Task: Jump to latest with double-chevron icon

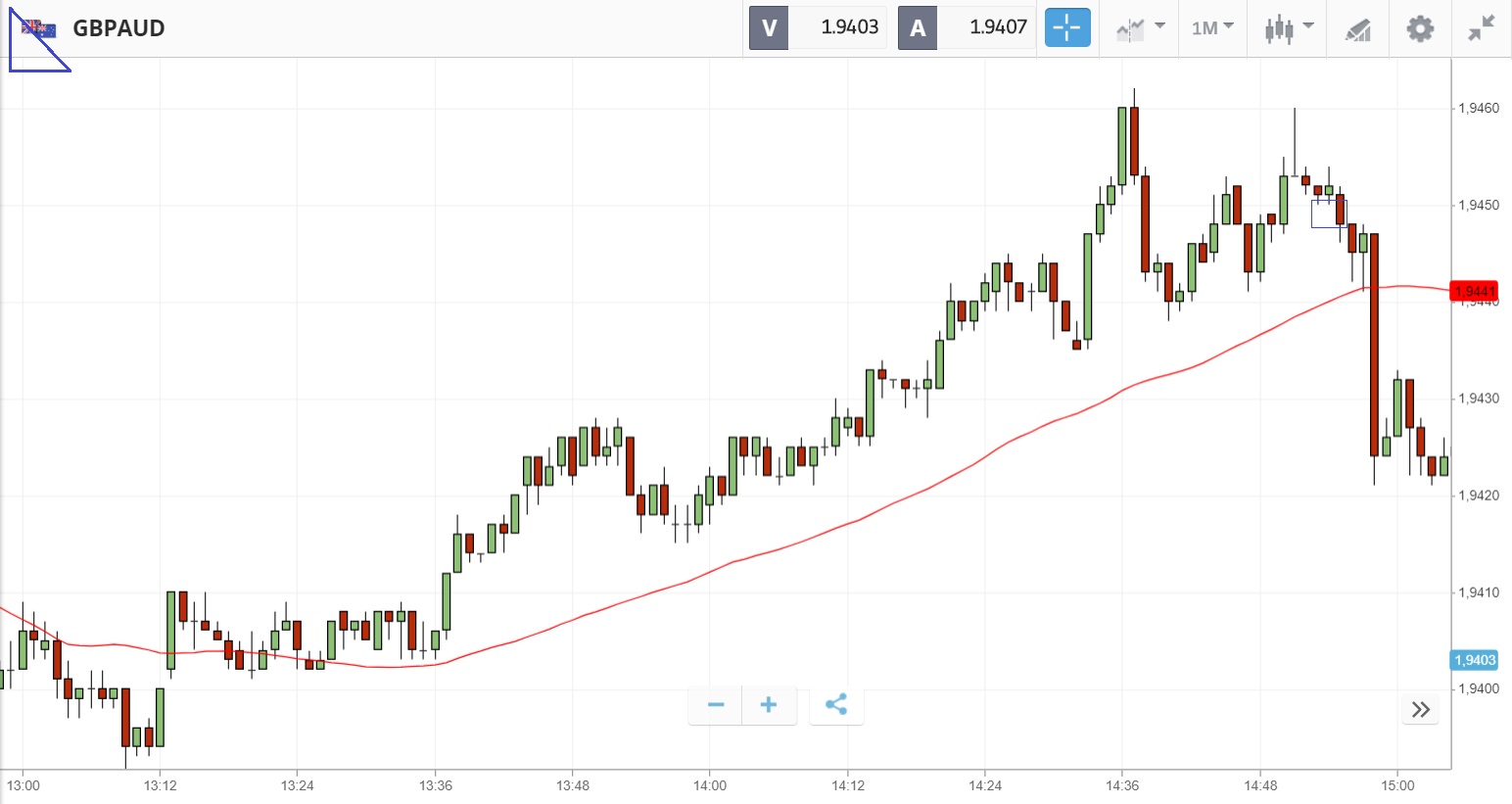Action: click(x=1421, y=710)
